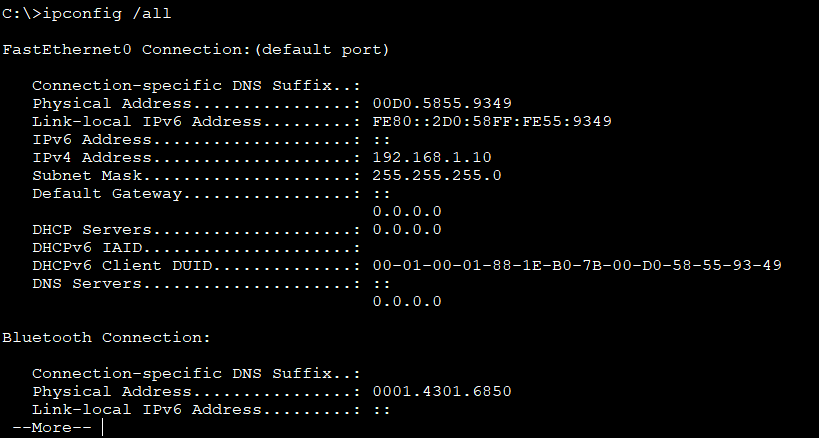This screenshot has width=819, height=438.
Task: Click the 0.0.0.0 value under Default Gateway
Action: pos(407,211)
